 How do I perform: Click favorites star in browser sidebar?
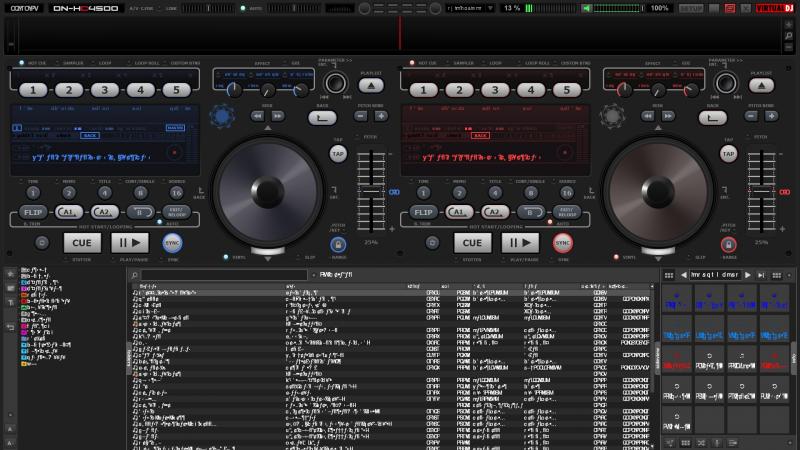[x=10, y=274]
